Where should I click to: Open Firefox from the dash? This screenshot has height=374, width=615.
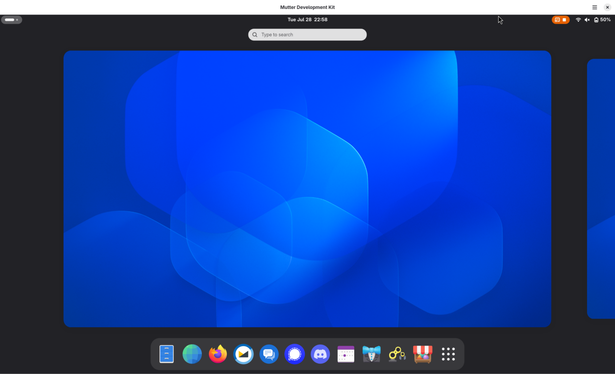point(218,354)
